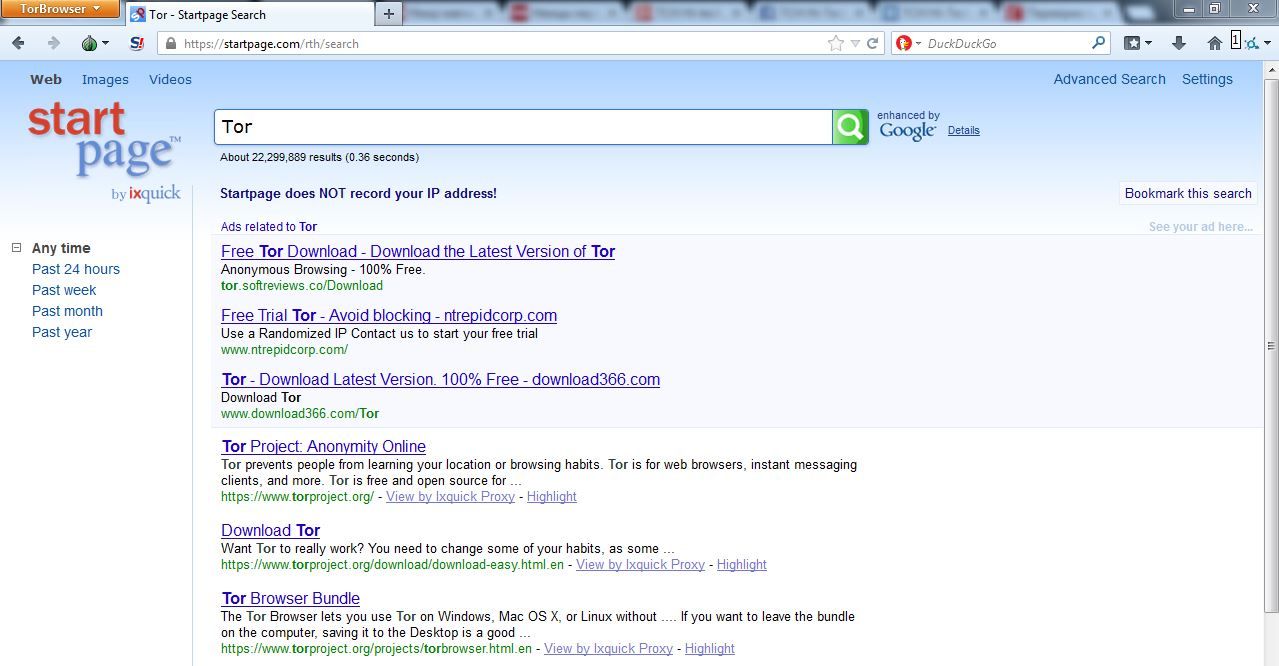The height and width of the screenshot is (666, 1279).
Task: Click the Details link near Google logo
Action: tap(963, 130)
